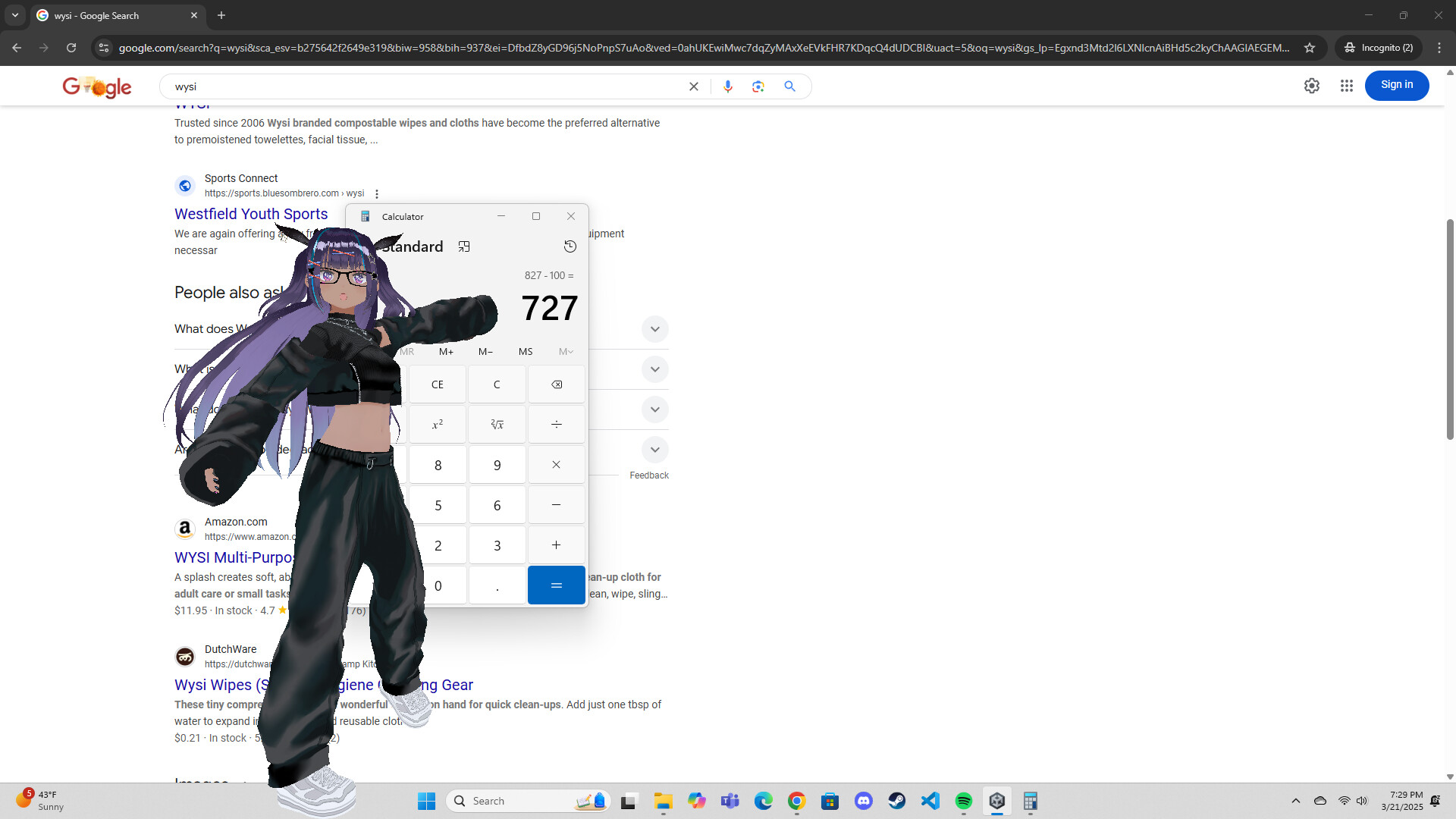Expand the question chevron above Feedback

click(x=654, y=449)
